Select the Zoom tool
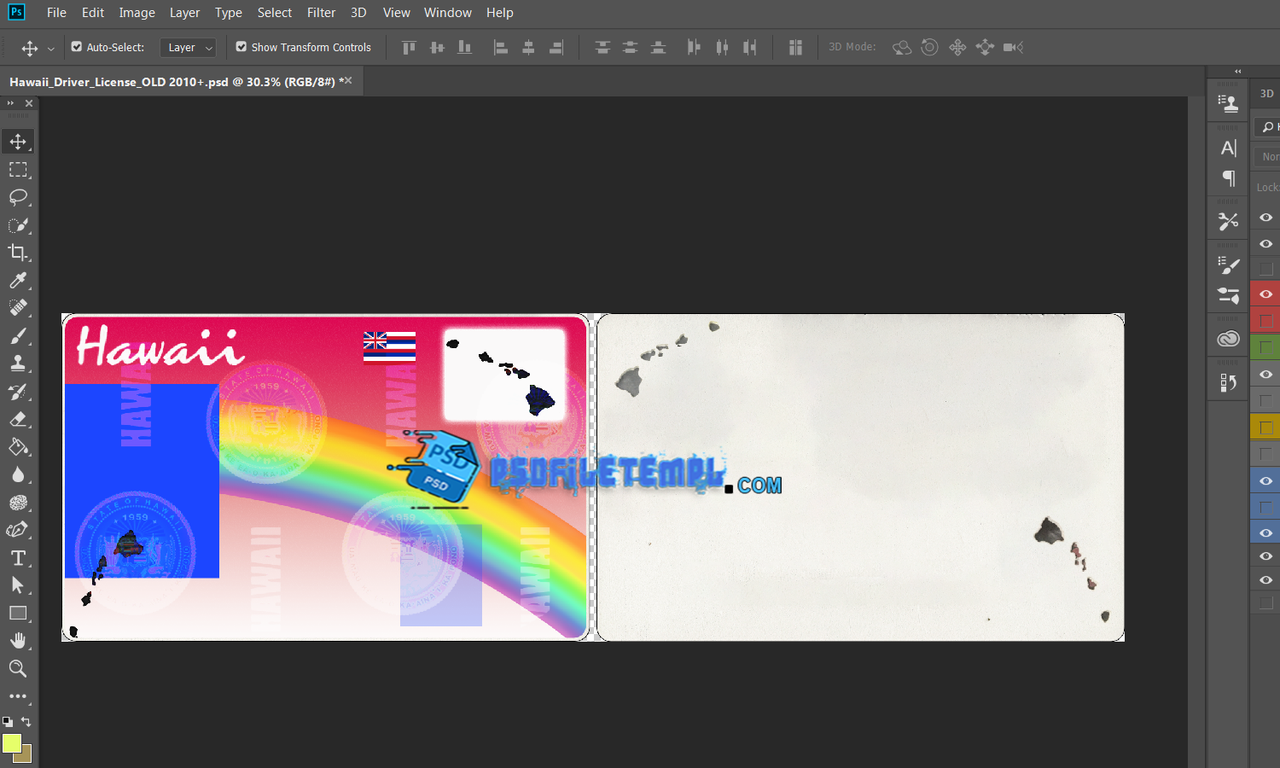 click(x=18, y=669)
